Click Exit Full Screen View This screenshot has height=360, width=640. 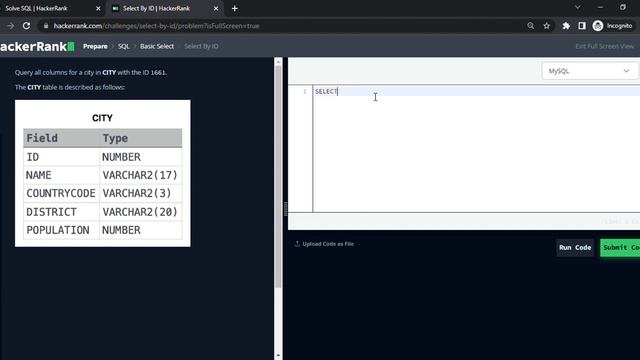click(x=604, y=46)
